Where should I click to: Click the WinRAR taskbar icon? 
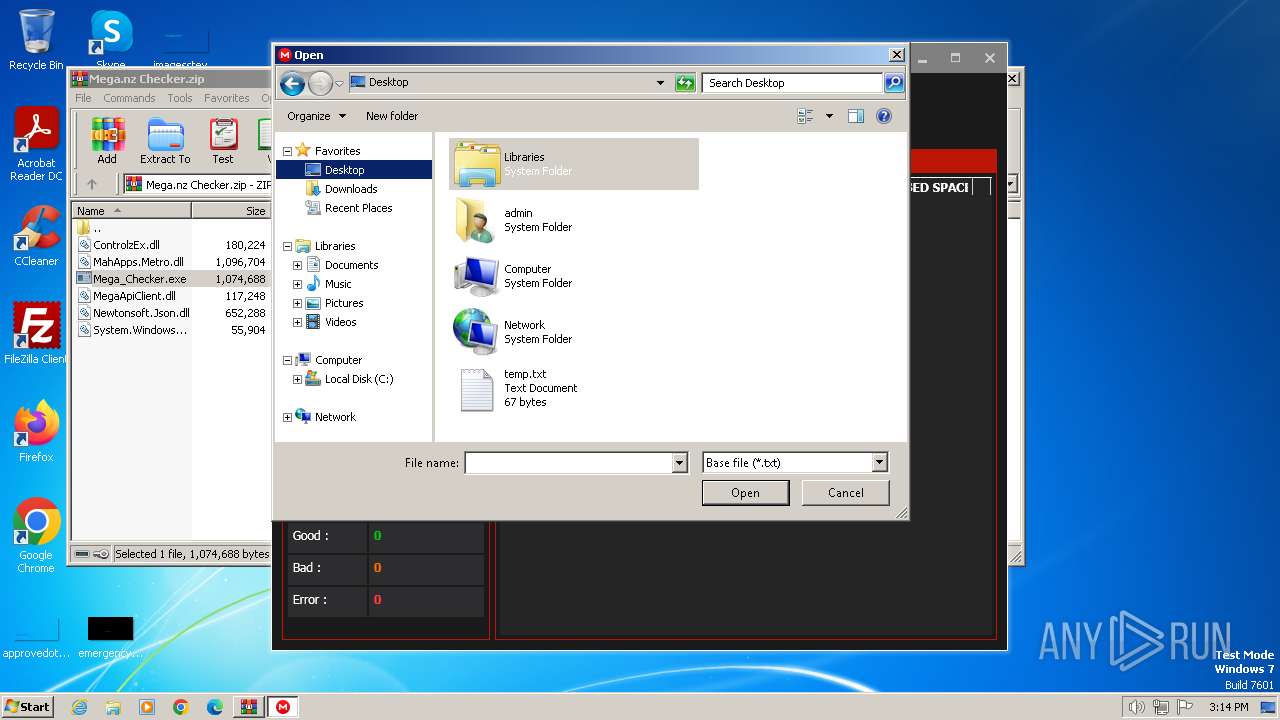tap(249, 707)
